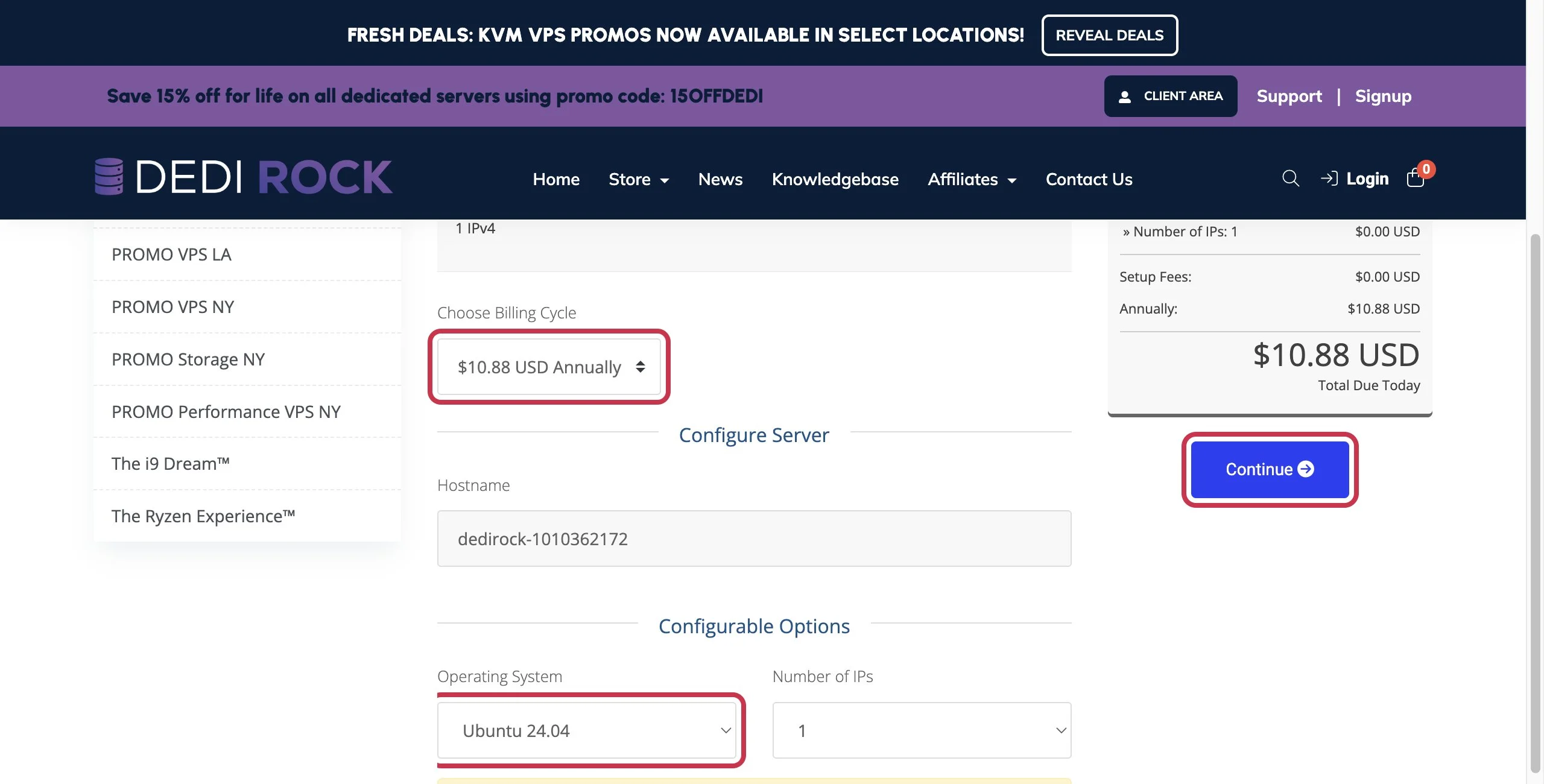Click the Dedi Rock logo
This screenshot has height=784, width=1544.
(244, 177)
